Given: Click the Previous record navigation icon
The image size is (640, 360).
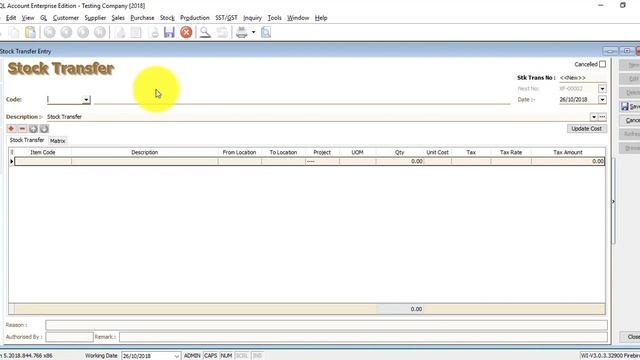Looking at the screenshot, I should click(x=66, y=32).
